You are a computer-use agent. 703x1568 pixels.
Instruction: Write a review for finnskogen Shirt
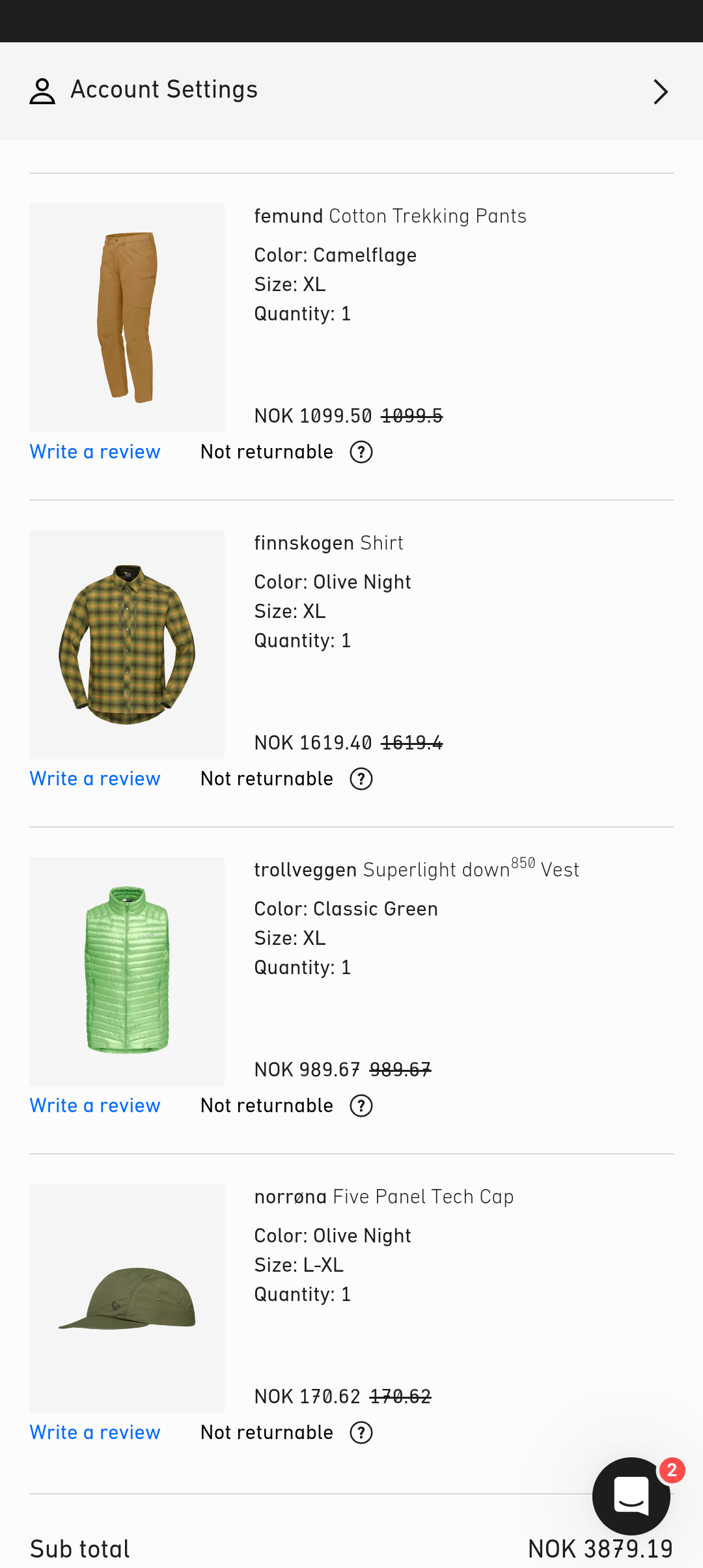(x=95, y=779)
